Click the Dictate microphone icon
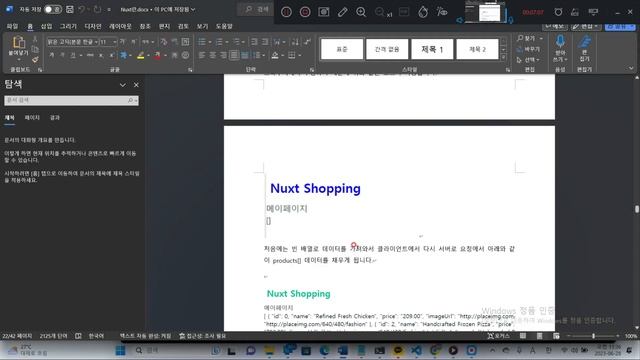Screen dimensions: 640x360 (x=560, y=41)
